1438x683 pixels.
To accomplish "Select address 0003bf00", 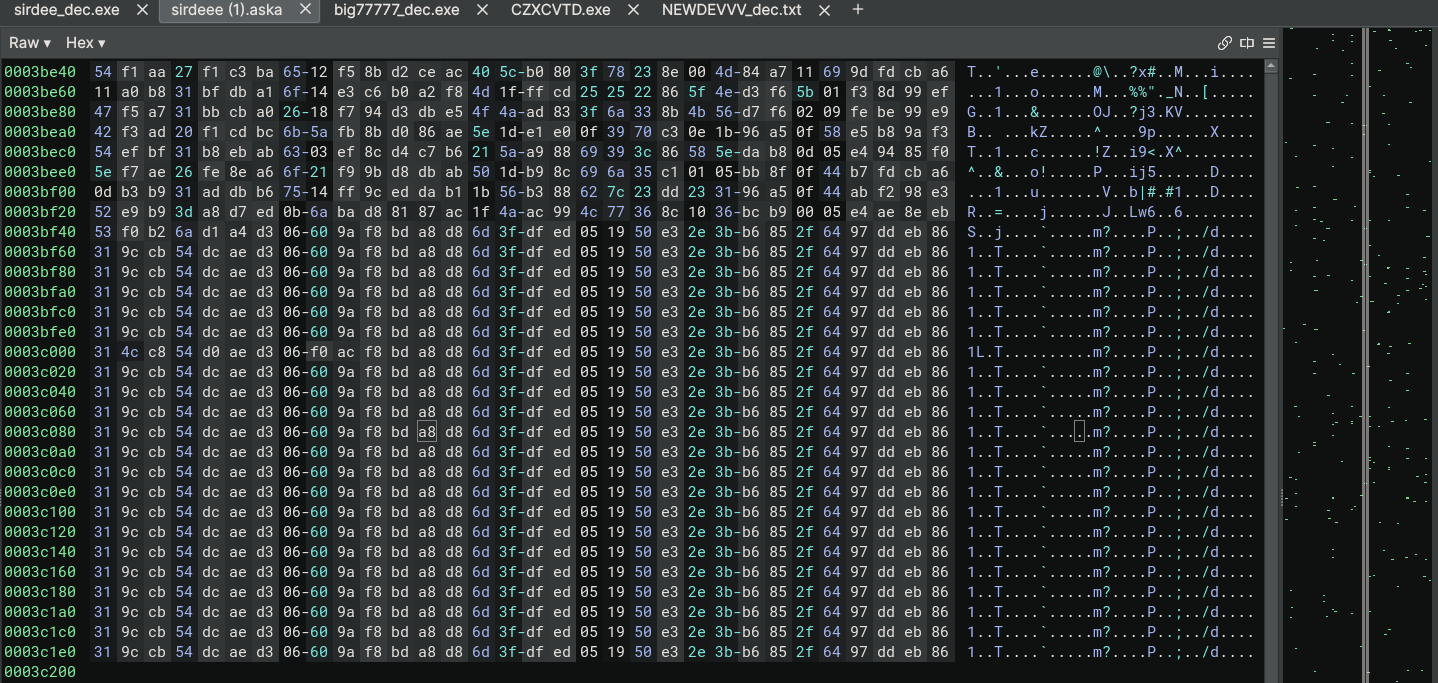I will 40,191.
